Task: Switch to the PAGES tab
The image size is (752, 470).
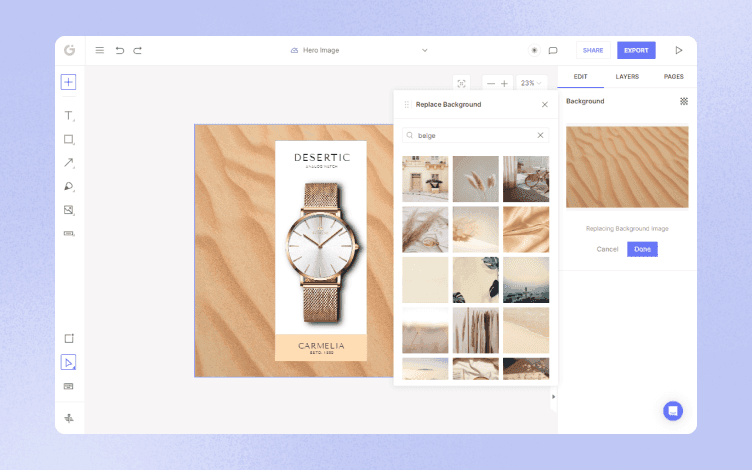Action: pos(673,77)
